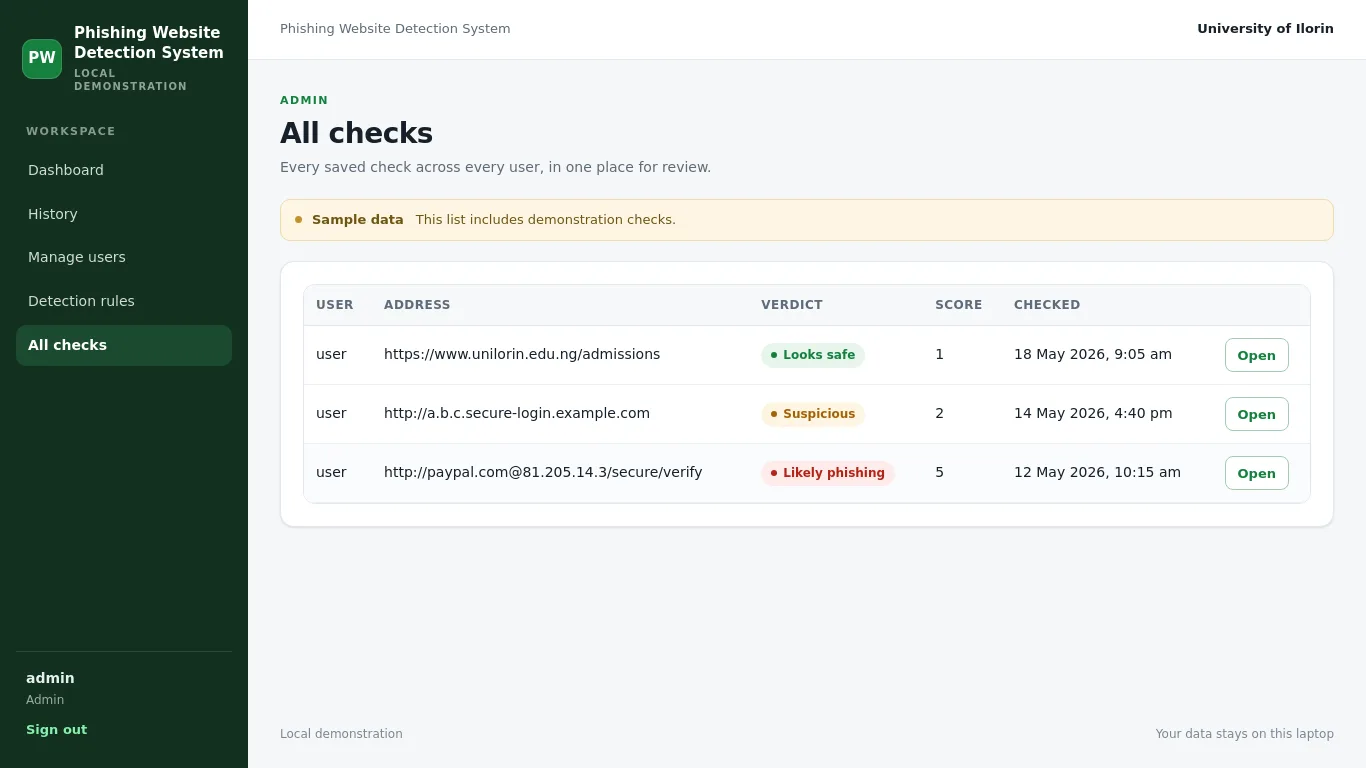Select All checks in the sidebar
This screenshot has width=1366, height=768.
tap(124, 345)
